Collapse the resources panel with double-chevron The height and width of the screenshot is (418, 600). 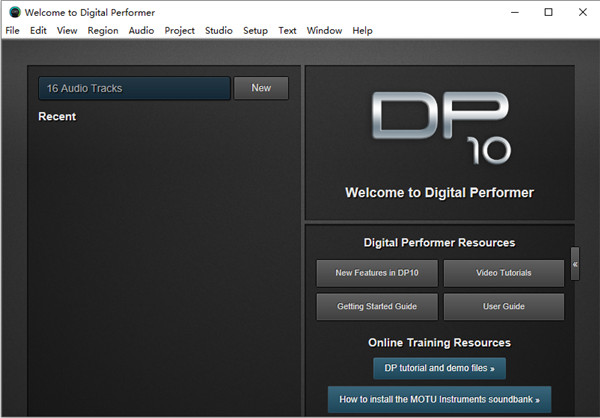pos(575,264)
